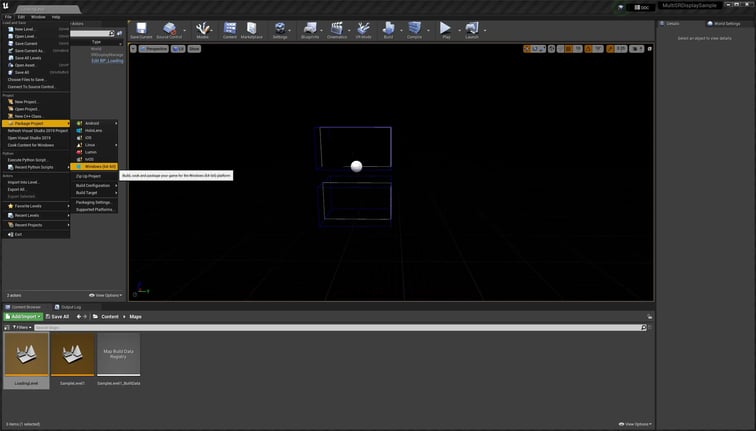Open the Marketplace toolbar icon

252,30
